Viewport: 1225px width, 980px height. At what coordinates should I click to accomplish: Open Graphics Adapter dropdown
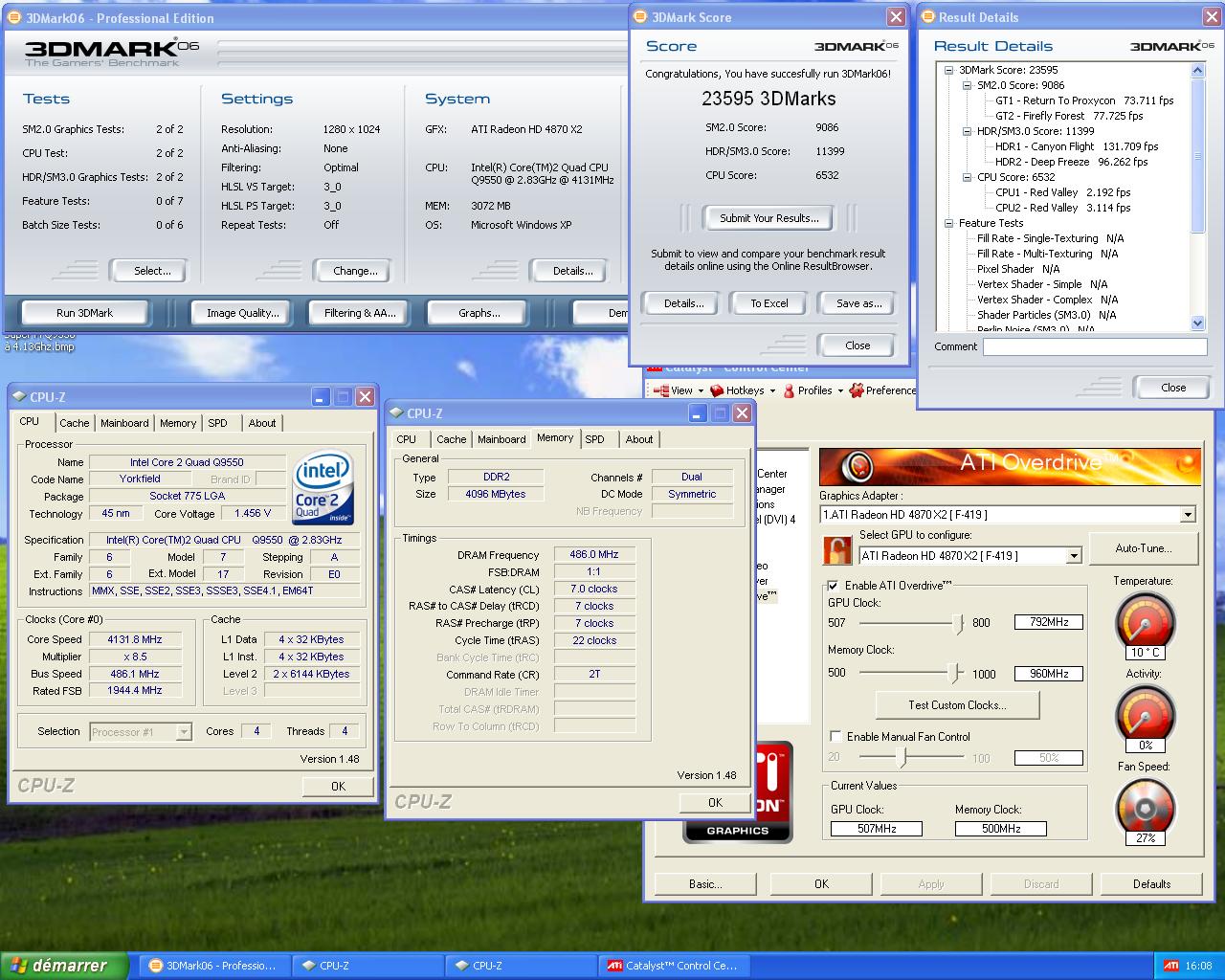coord(1188,515)
